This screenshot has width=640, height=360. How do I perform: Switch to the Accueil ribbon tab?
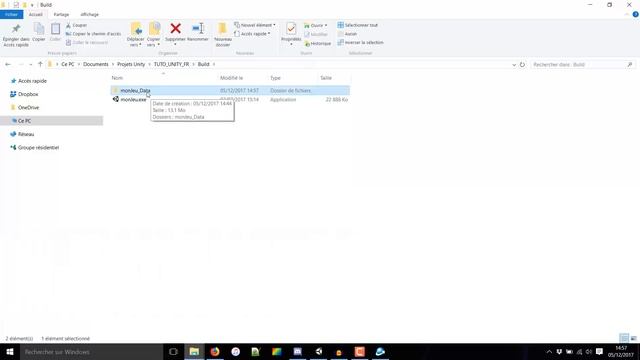pyautogui.click(x=36, y=14)
